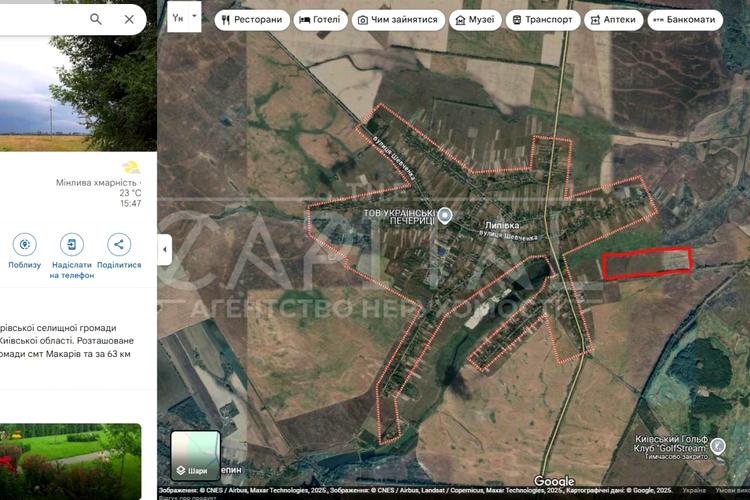Select the Чим зайнятися chip

398,20
